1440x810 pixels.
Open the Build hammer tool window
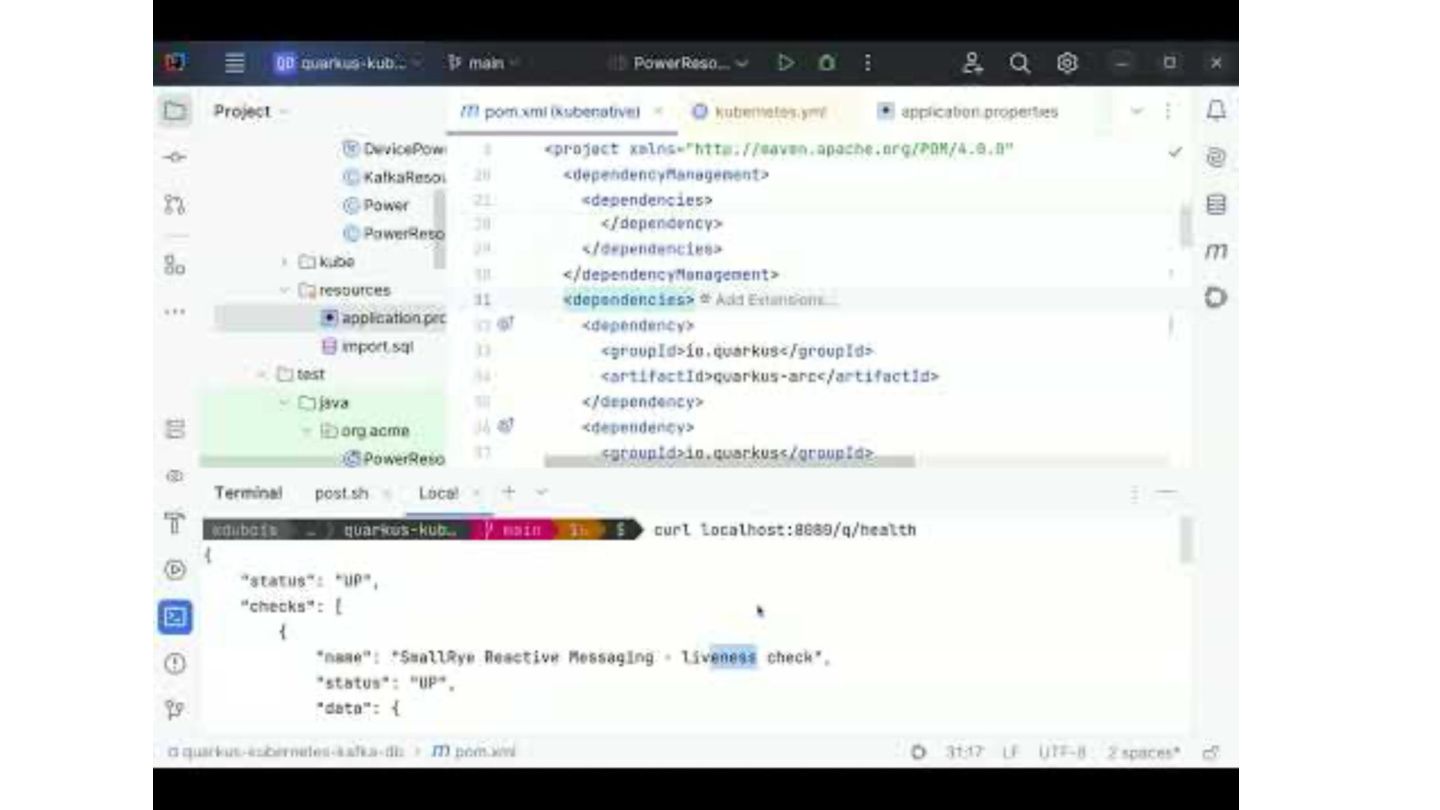pyautogui.click(x=175, y=523)
